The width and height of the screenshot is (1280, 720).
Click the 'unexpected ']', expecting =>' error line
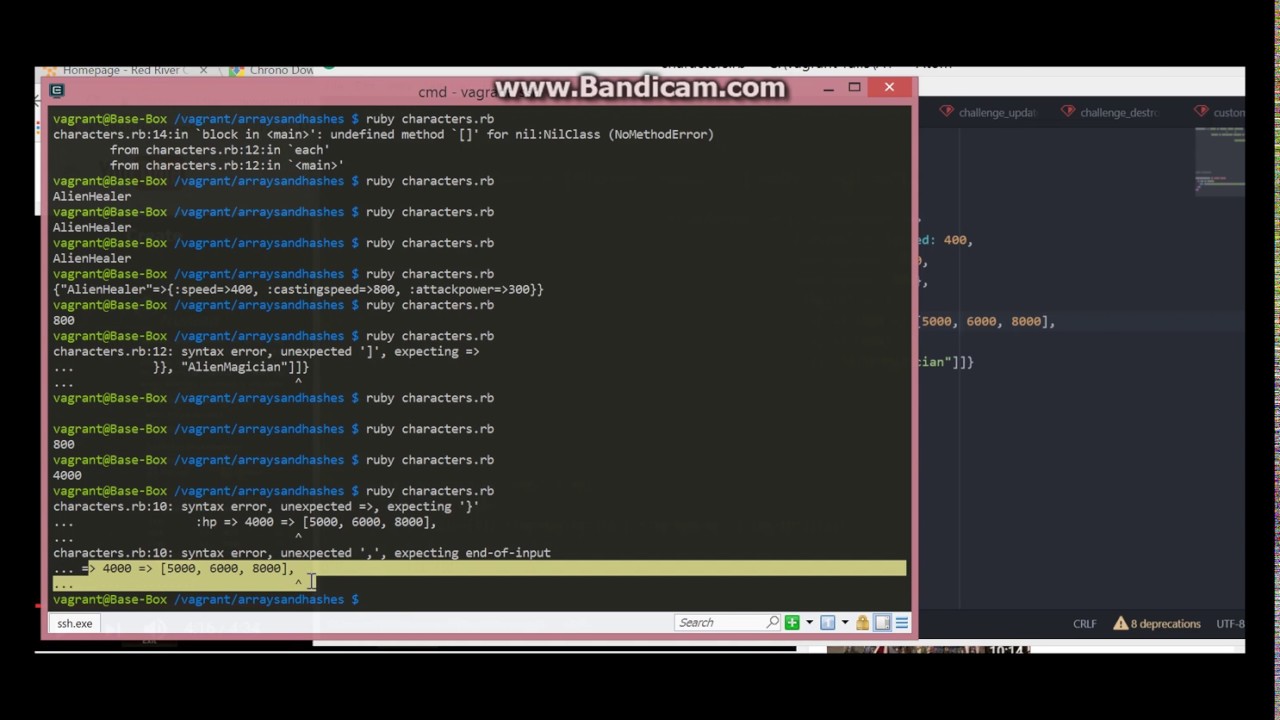tap(266, 351)
